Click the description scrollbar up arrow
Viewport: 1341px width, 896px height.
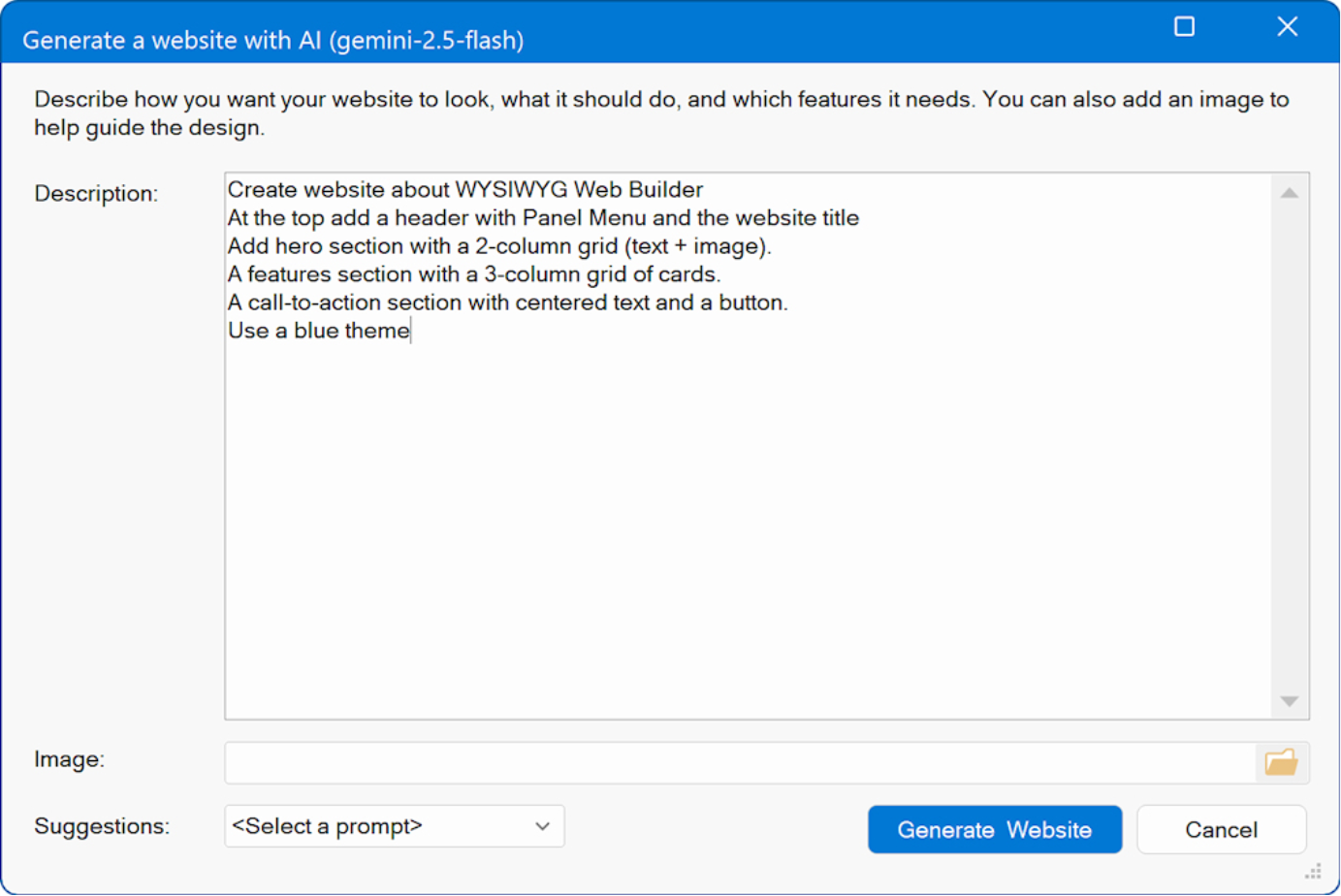click(x=1289, y=193)
